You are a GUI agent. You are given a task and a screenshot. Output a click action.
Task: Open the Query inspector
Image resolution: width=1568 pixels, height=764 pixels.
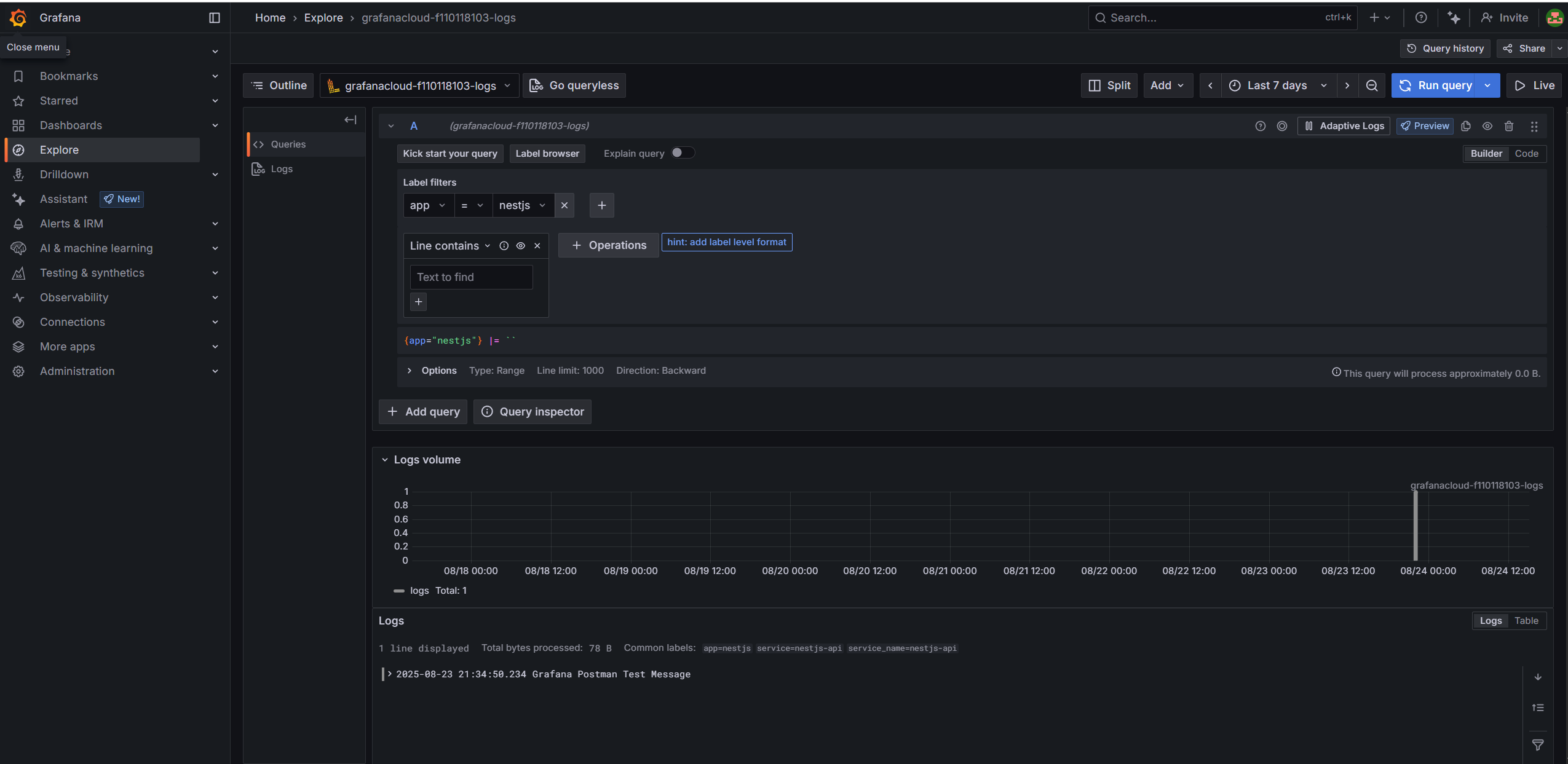pos(532,412)
